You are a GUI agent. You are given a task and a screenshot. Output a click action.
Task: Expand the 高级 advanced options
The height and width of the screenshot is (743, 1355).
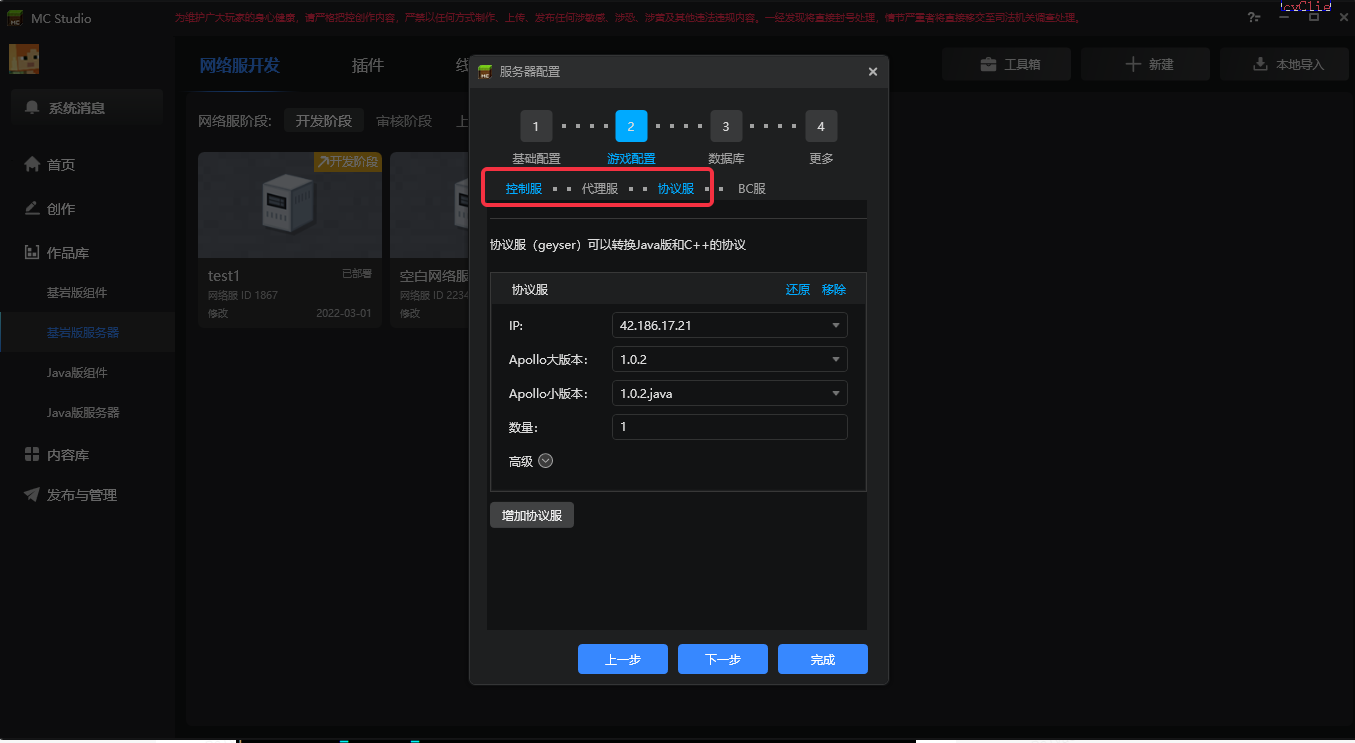545,461
